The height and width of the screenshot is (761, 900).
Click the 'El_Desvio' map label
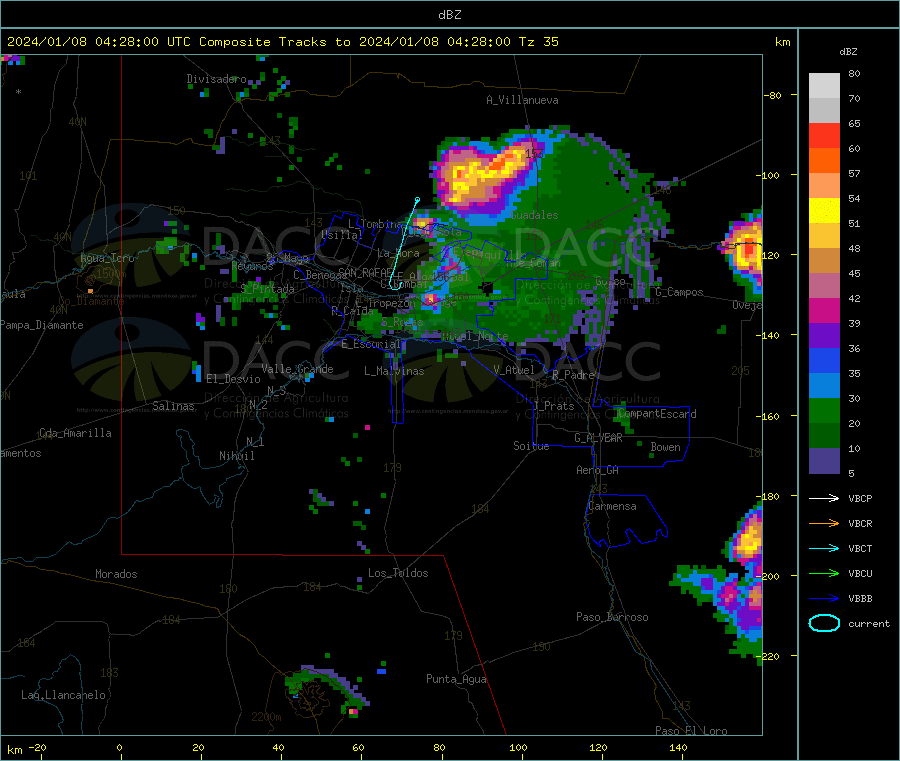tap(233, 379)
